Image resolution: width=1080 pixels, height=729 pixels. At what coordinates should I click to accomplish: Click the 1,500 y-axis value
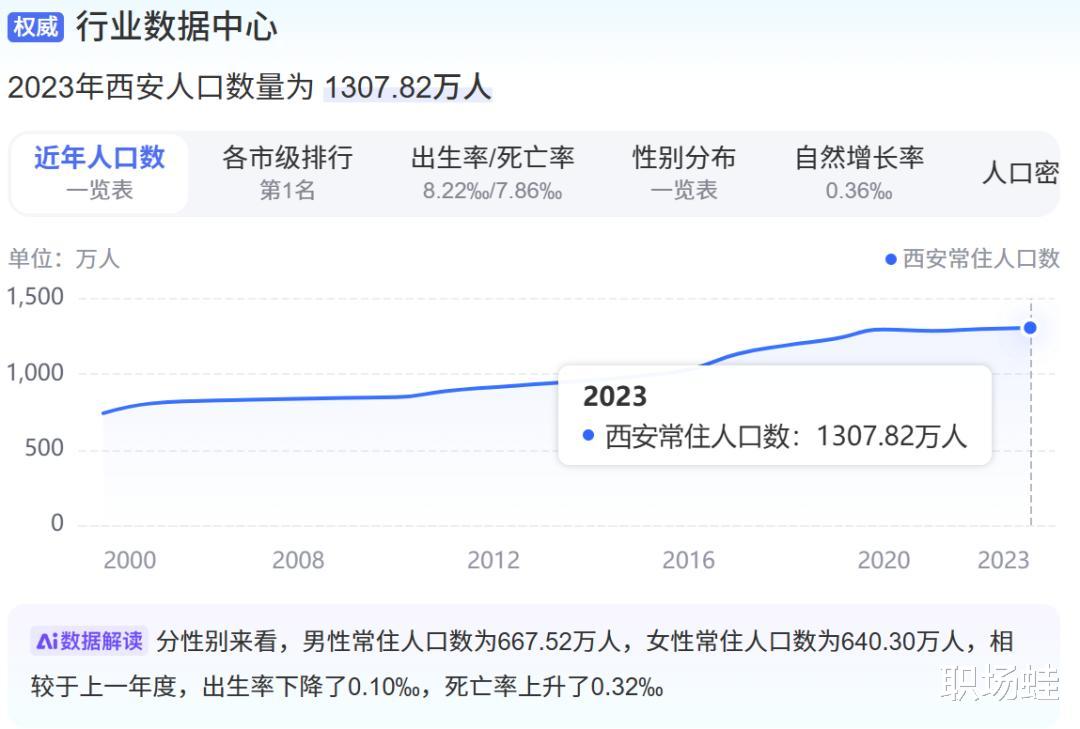click(35, 297)
